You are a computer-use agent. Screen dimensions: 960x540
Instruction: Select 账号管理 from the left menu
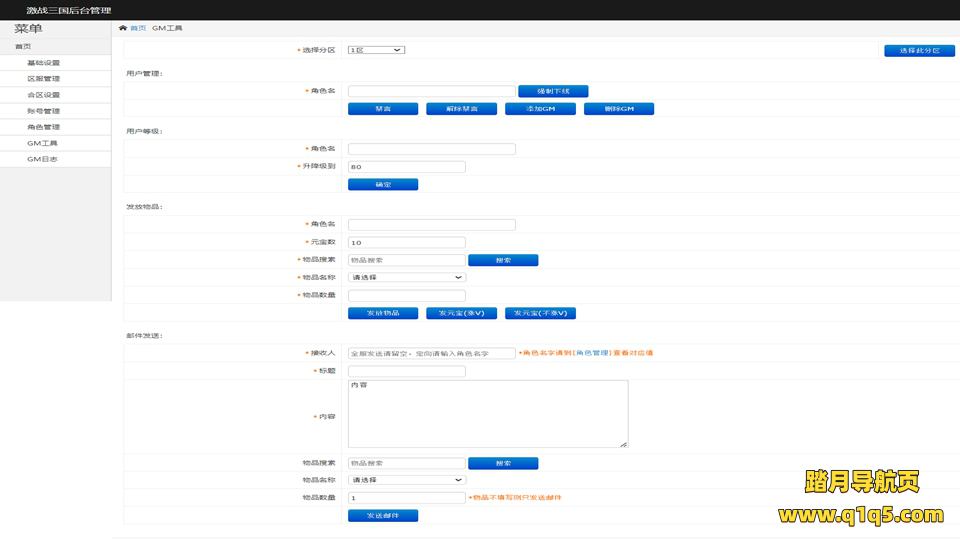click(43, 111)
